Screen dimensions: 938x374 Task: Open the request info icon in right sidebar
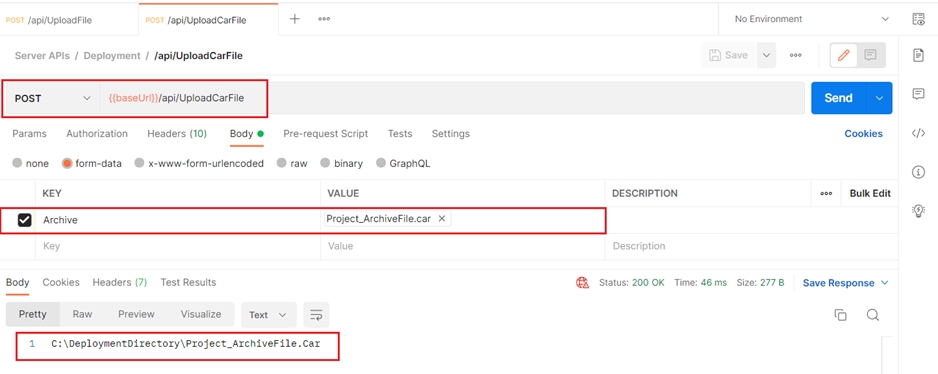(918, 172)
